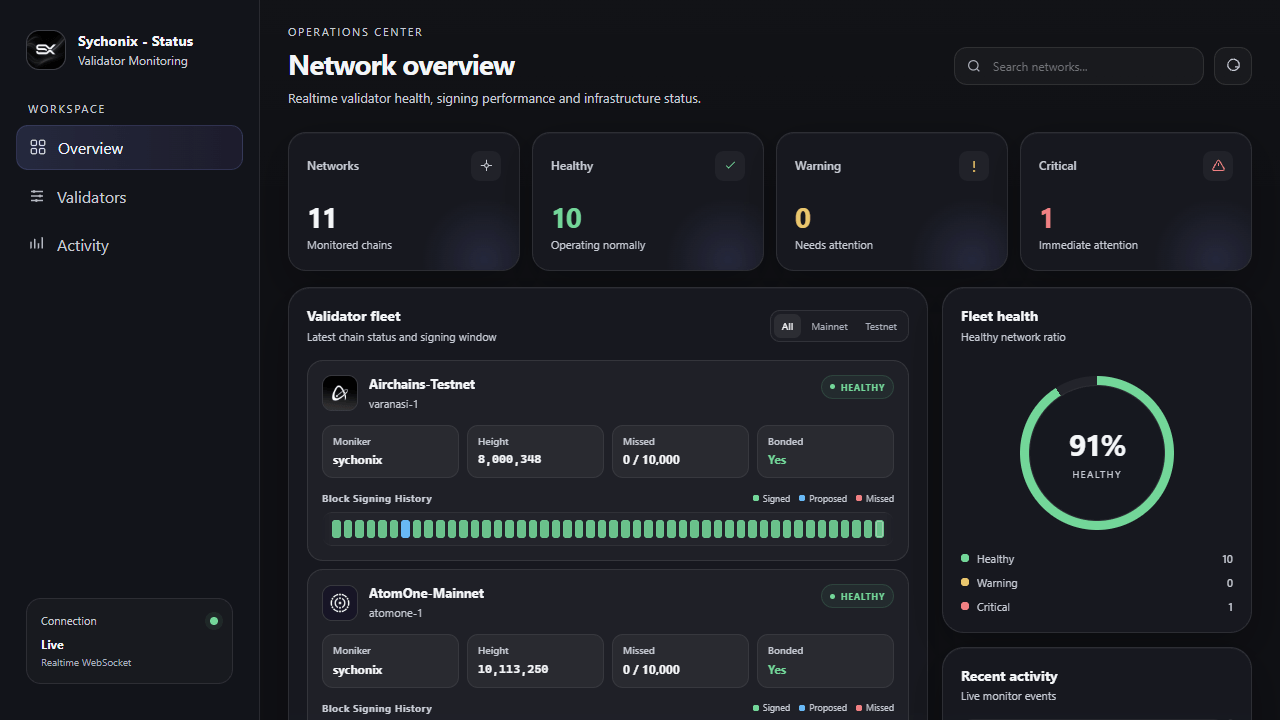Image resolution: width=1280 pixels, height=720 pixels.
Task: Click AtomOne-Mainnet HEALTHY status badge
Action: pyautogui.click(x=857, y=596)
